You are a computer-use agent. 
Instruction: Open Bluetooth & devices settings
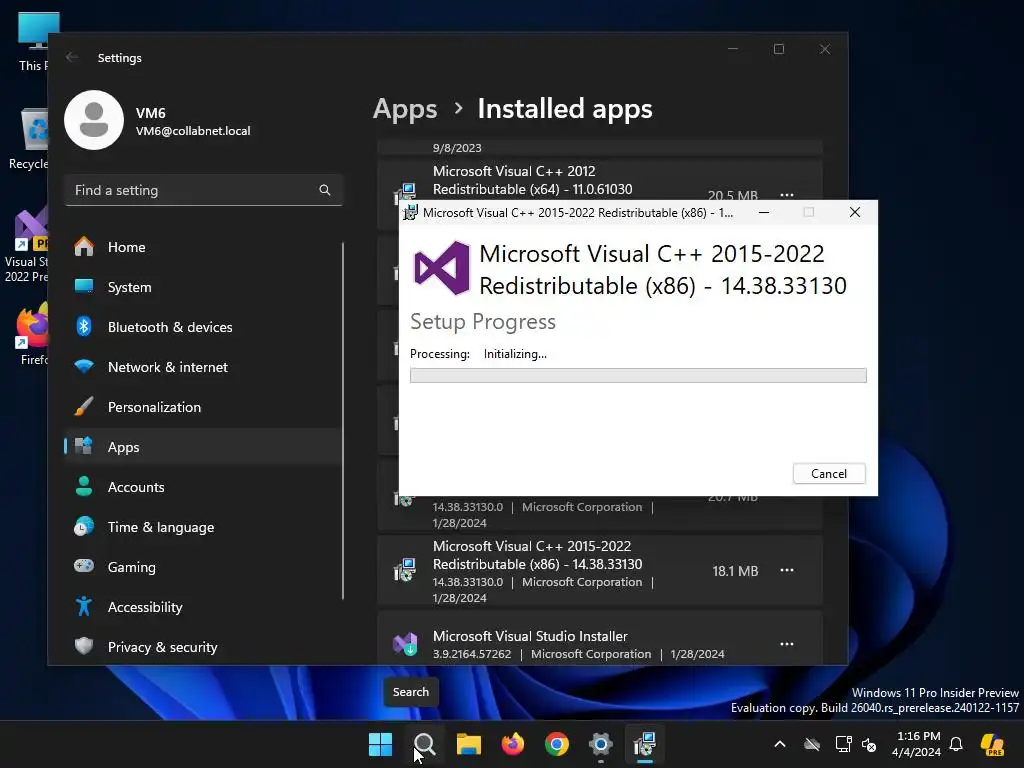coord(202,327)
